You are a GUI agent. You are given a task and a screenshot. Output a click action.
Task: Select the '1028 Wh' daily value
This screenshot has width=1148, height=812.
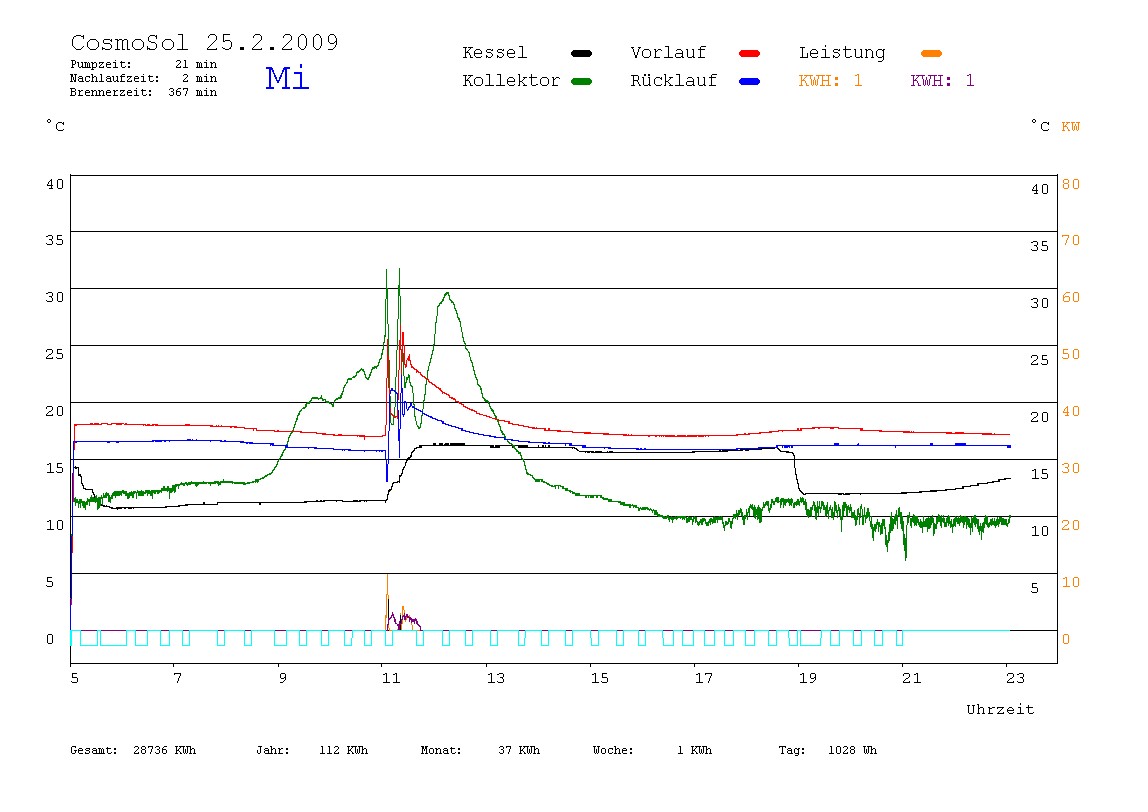pos(852,750)
